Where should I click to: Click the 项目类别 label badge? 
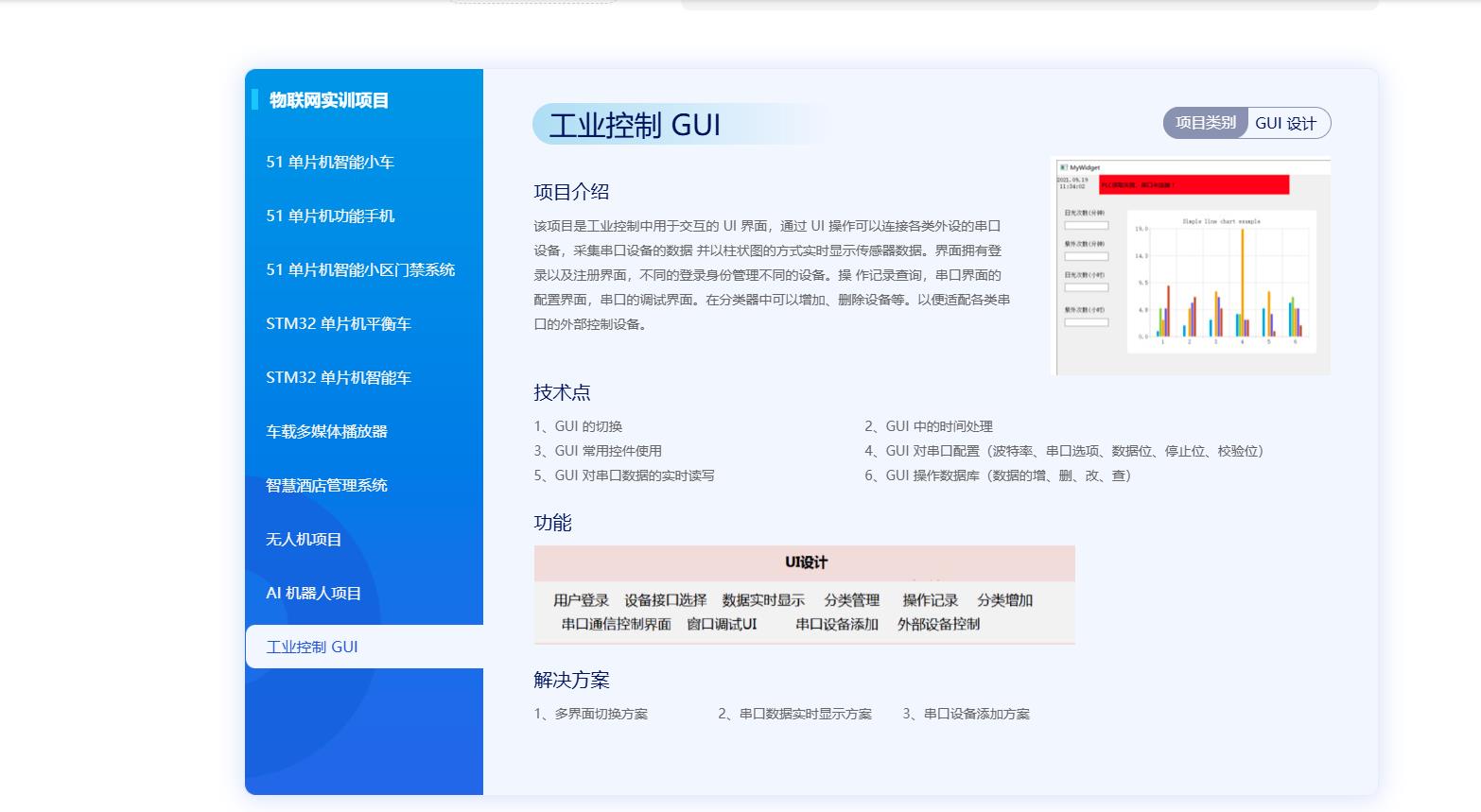[x=1205, y=123]
